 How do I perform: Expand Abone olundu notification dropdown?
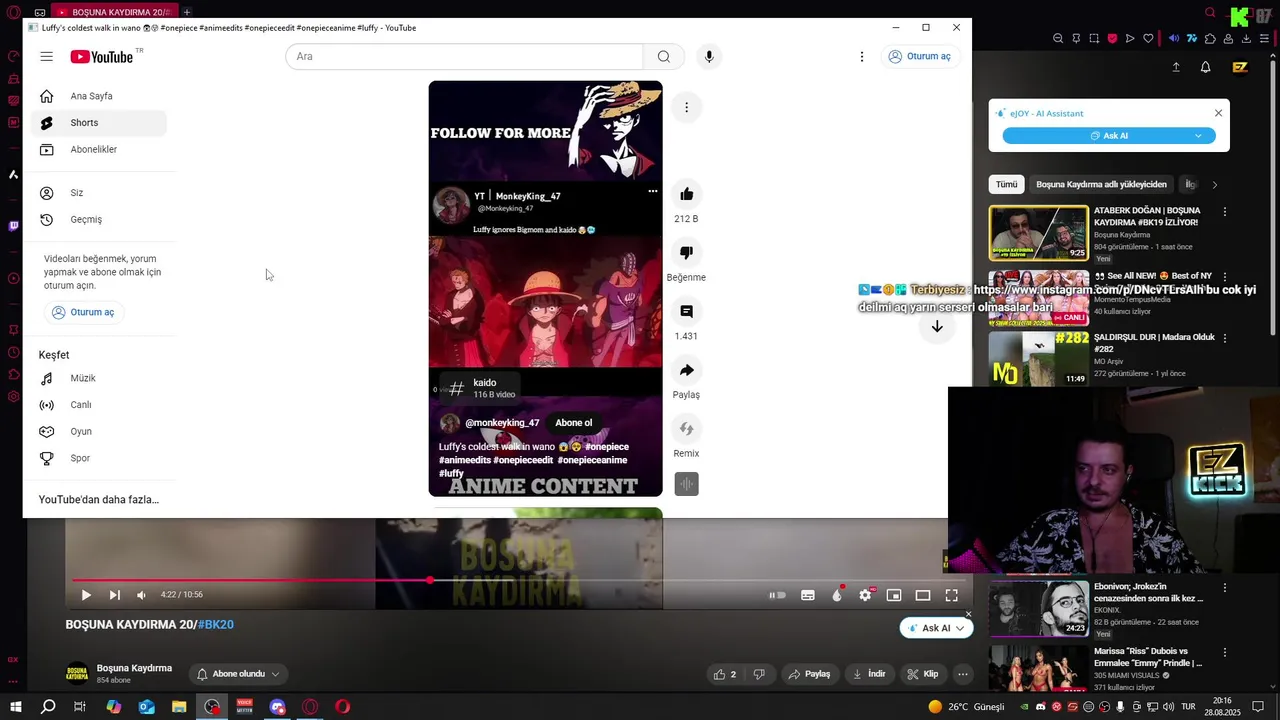coord(238,674)
